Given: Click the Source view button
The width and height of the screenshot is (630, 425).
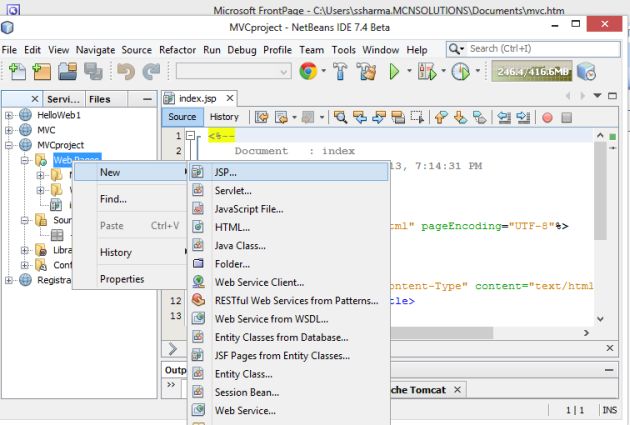Looking at the screenshot, I should (182, 117).
